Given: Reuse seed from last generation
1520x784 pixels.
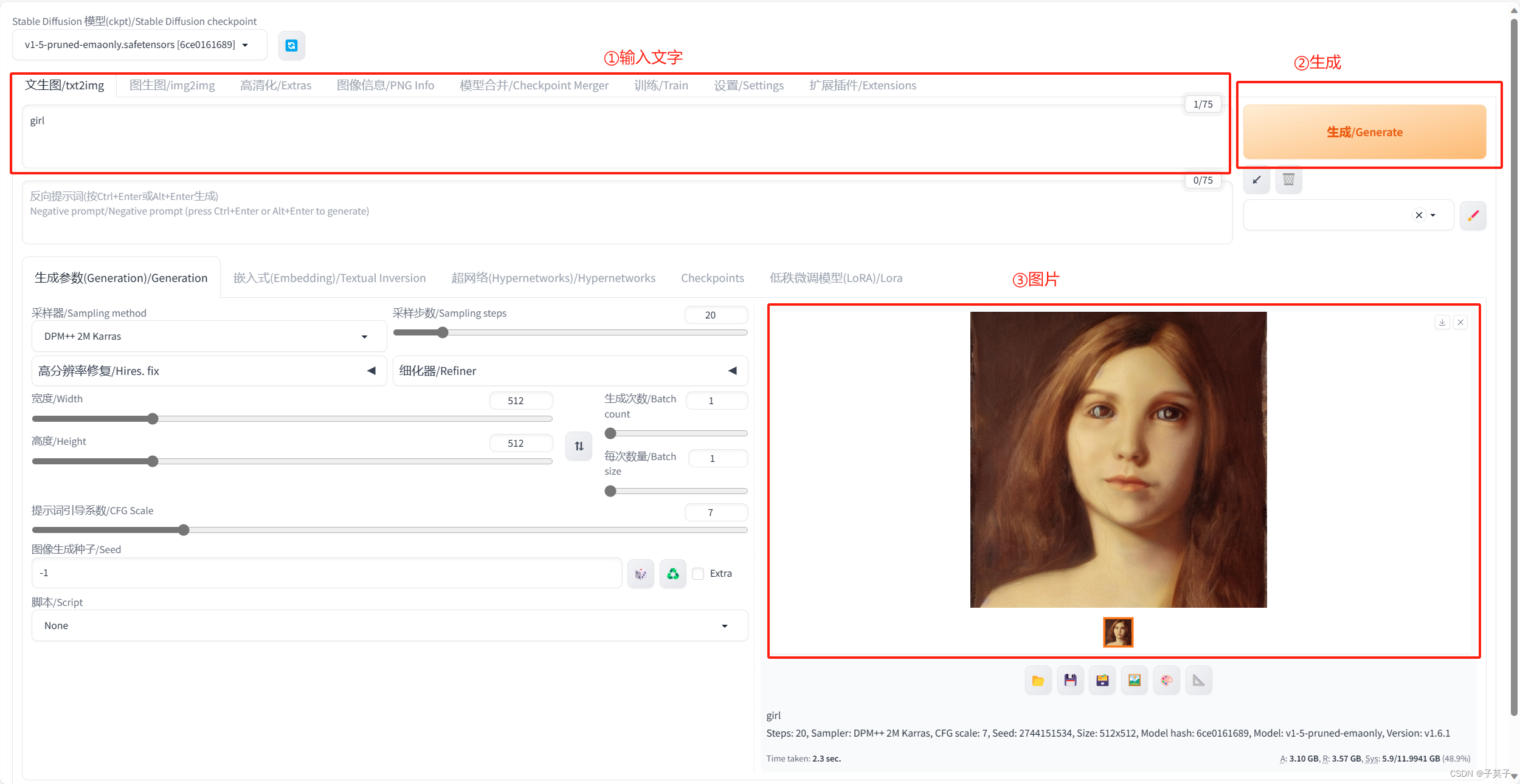Looking at the screenshot, I should (672, 573).
